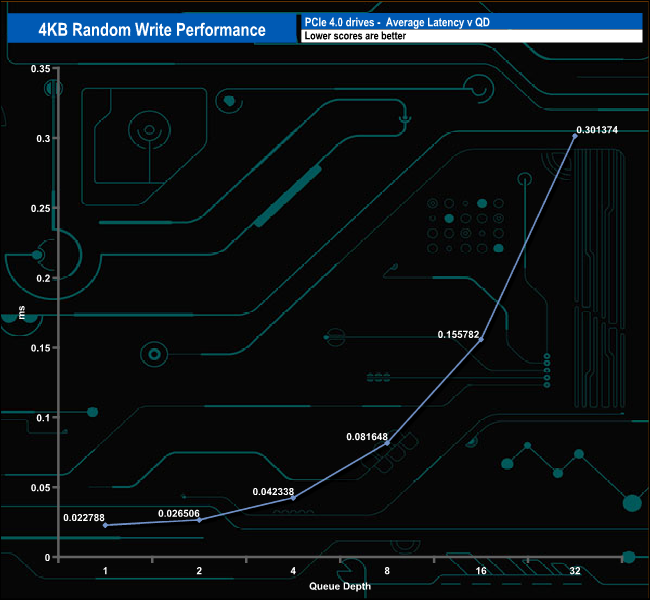
Task: Click the 0.05 y-axis label
Action: (41, 488)
